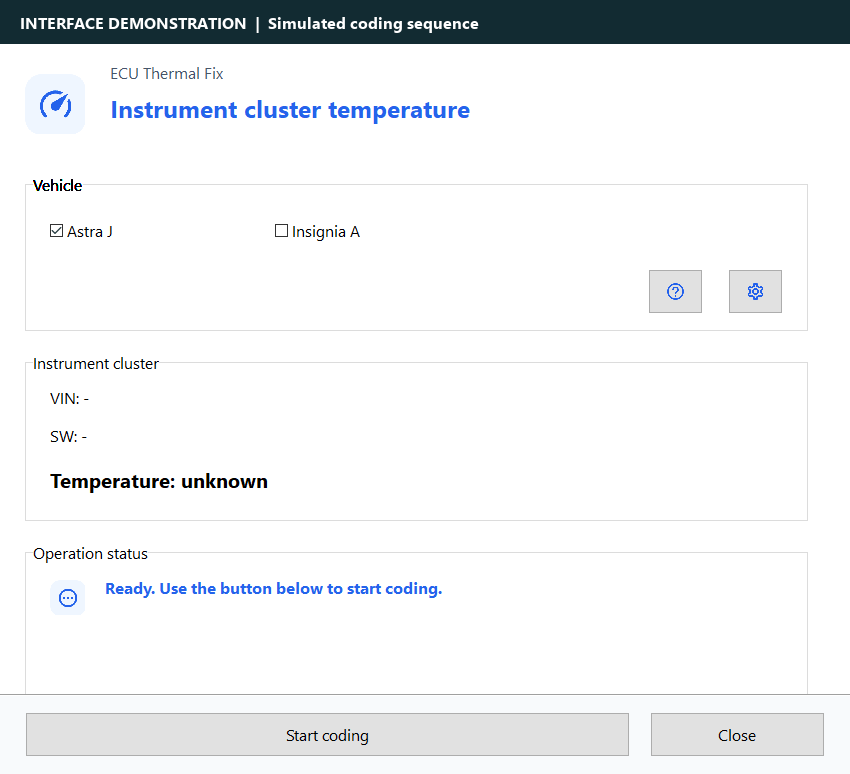The height and width of the screenshot is (774, 850).
Task: Click the Instrument cluster group label
Action: tap(96, 364)
